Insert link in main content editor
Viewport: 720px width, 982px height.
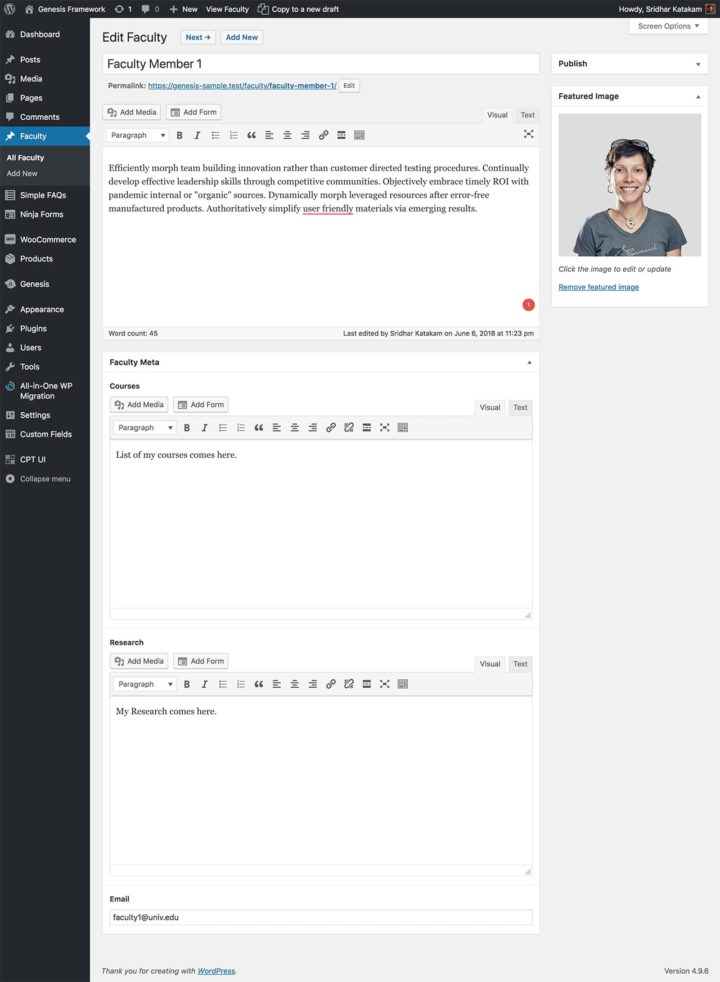tap(323, 135)
